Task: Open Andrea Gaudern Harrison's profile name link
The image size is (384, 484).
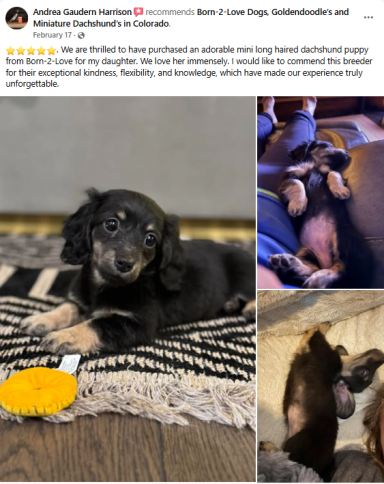Action: (82, 12)
